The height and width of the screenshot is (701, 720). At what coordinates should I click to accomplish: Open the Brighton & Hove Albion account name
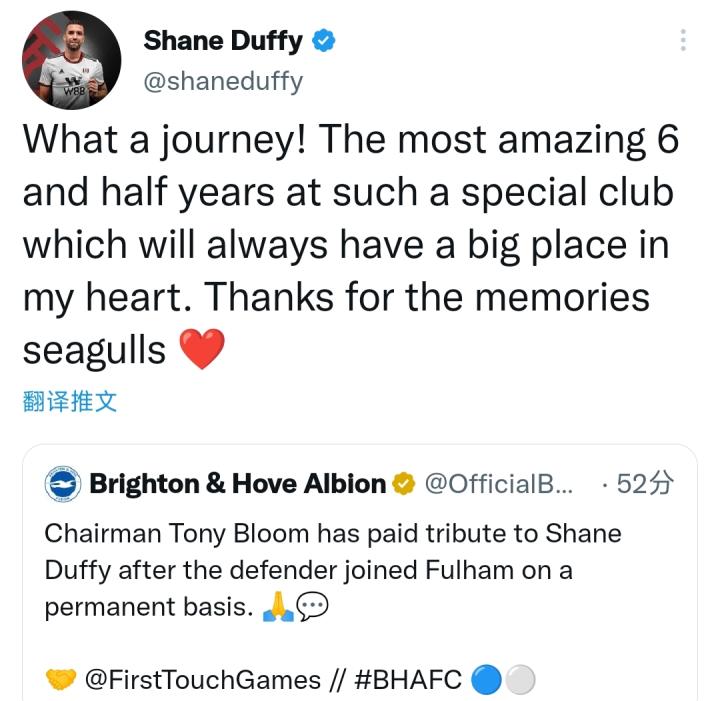(x=237, y=484)
